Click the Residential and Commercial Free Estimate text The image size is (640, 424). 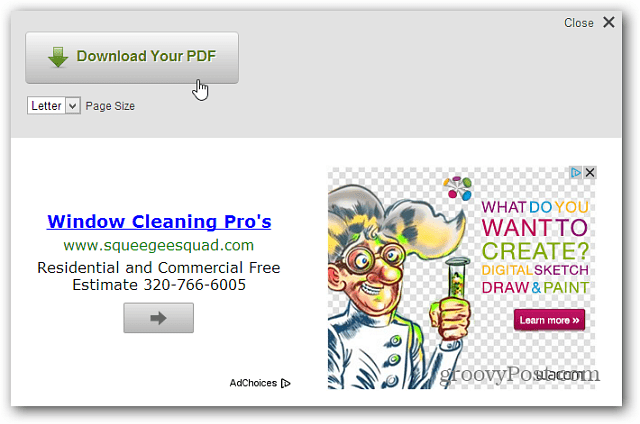click(159, 276)
